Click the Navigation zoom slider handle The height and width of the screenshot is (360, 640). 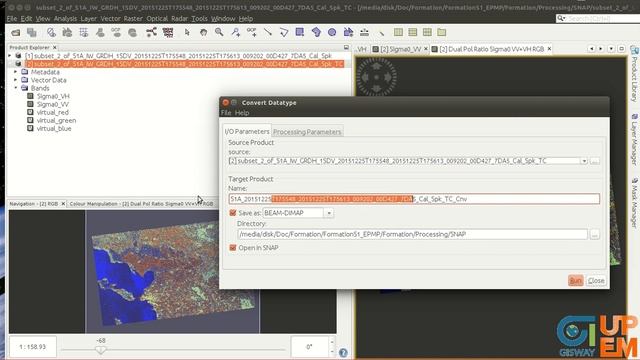click(x=101, y=350)
